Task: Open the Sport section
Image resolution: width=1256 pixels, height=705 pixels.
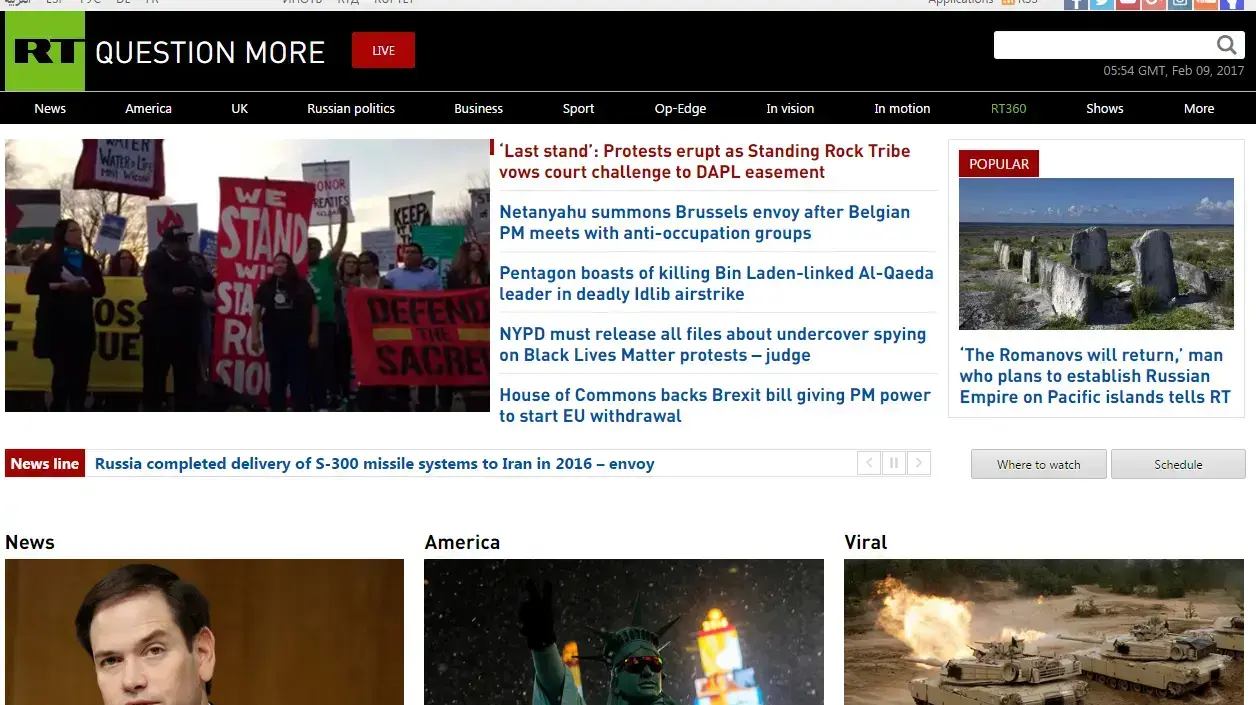Action: tap(578, 108)
